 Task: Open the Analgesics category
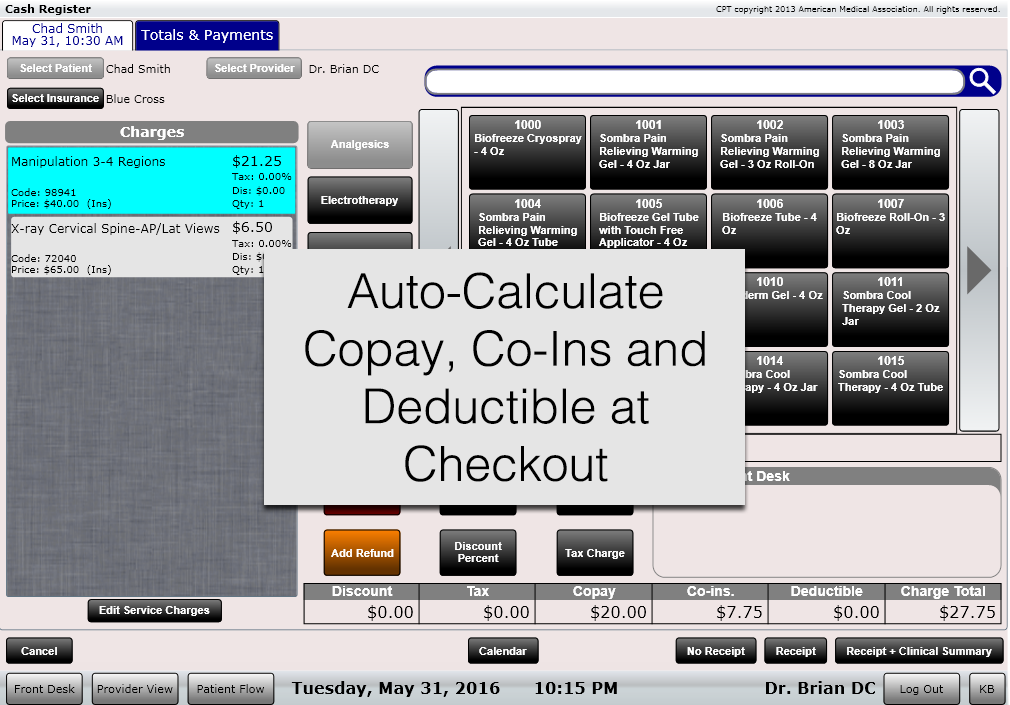click(359, 143)
